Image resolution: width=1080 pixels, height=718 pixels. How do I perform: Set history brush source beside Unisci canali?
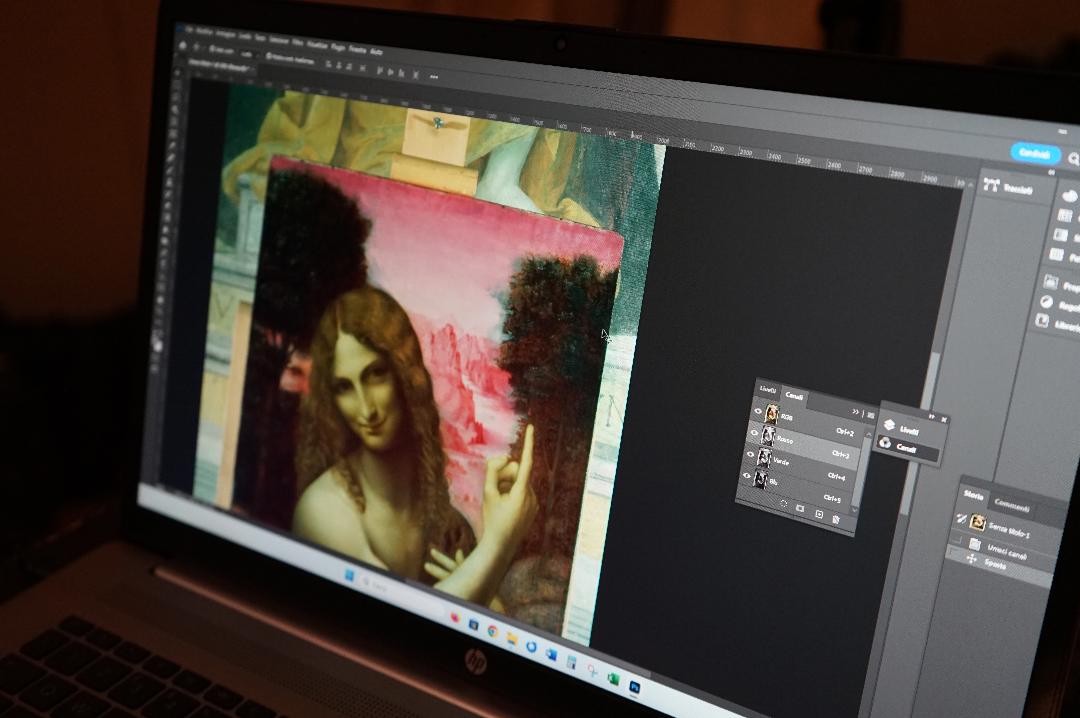pos(957,541)
